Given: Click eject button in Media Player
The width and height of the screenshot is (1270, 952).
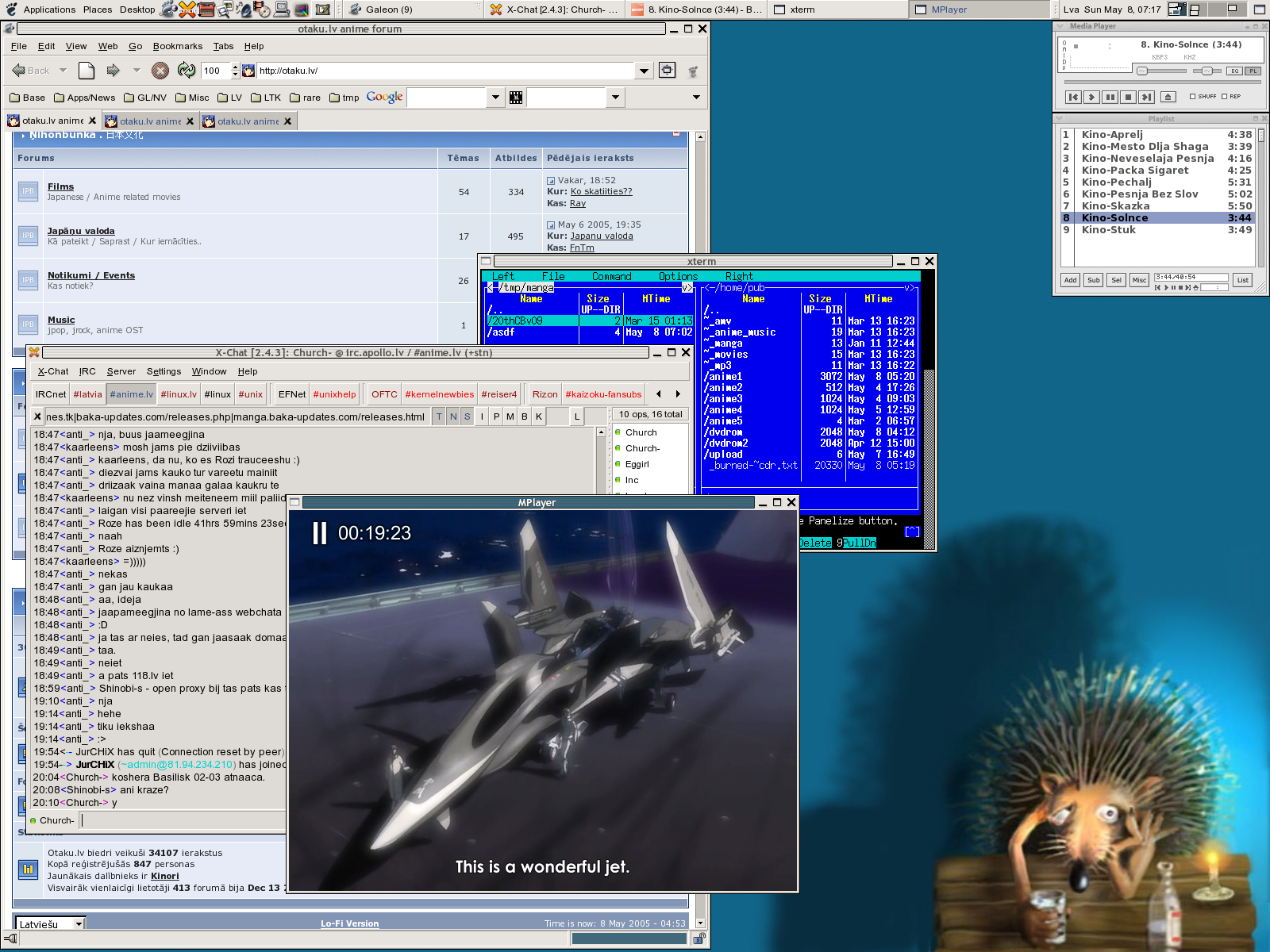Looking at the screenshot, I should [1168, 97].
